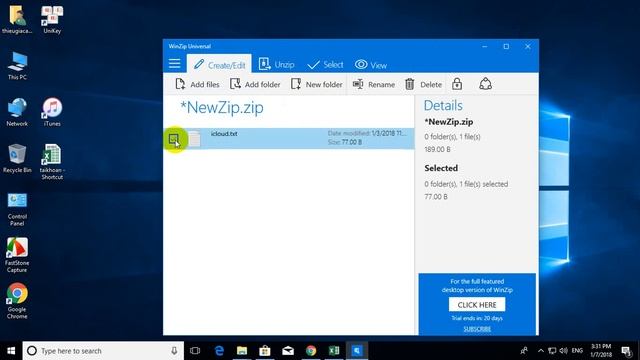The height and width of the screenshot is (360, 640).
Task: Select the Google Chrome desktop shortcut
Action: [x=17, y=301]
